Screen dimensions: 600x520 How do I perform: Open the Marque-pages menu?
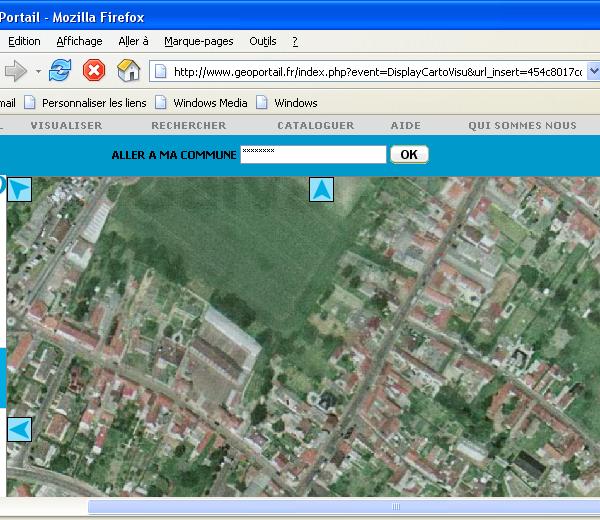coord(199,41)
